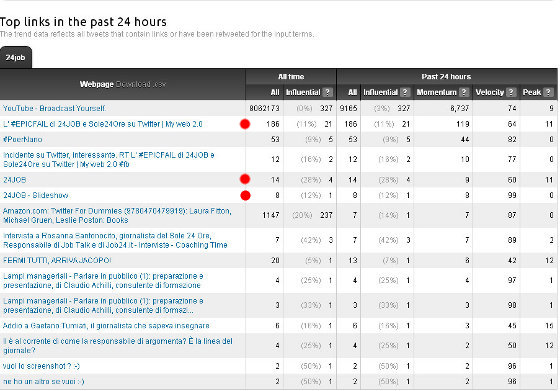Open FERMI TUTTI, ARRIVA JACOPO! link
The height and width of the screenshot is (391, 560).
(57, 260)
